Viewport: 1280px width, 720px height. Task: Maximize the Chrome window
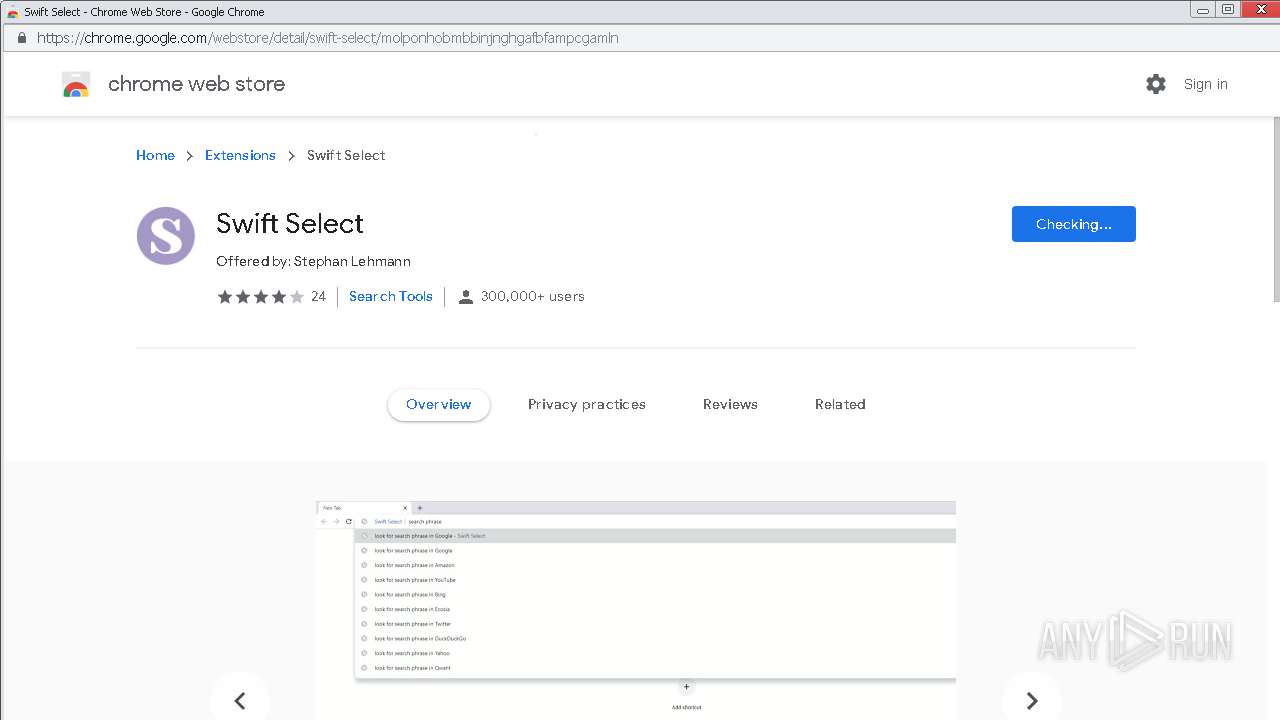click(1227, 10)
